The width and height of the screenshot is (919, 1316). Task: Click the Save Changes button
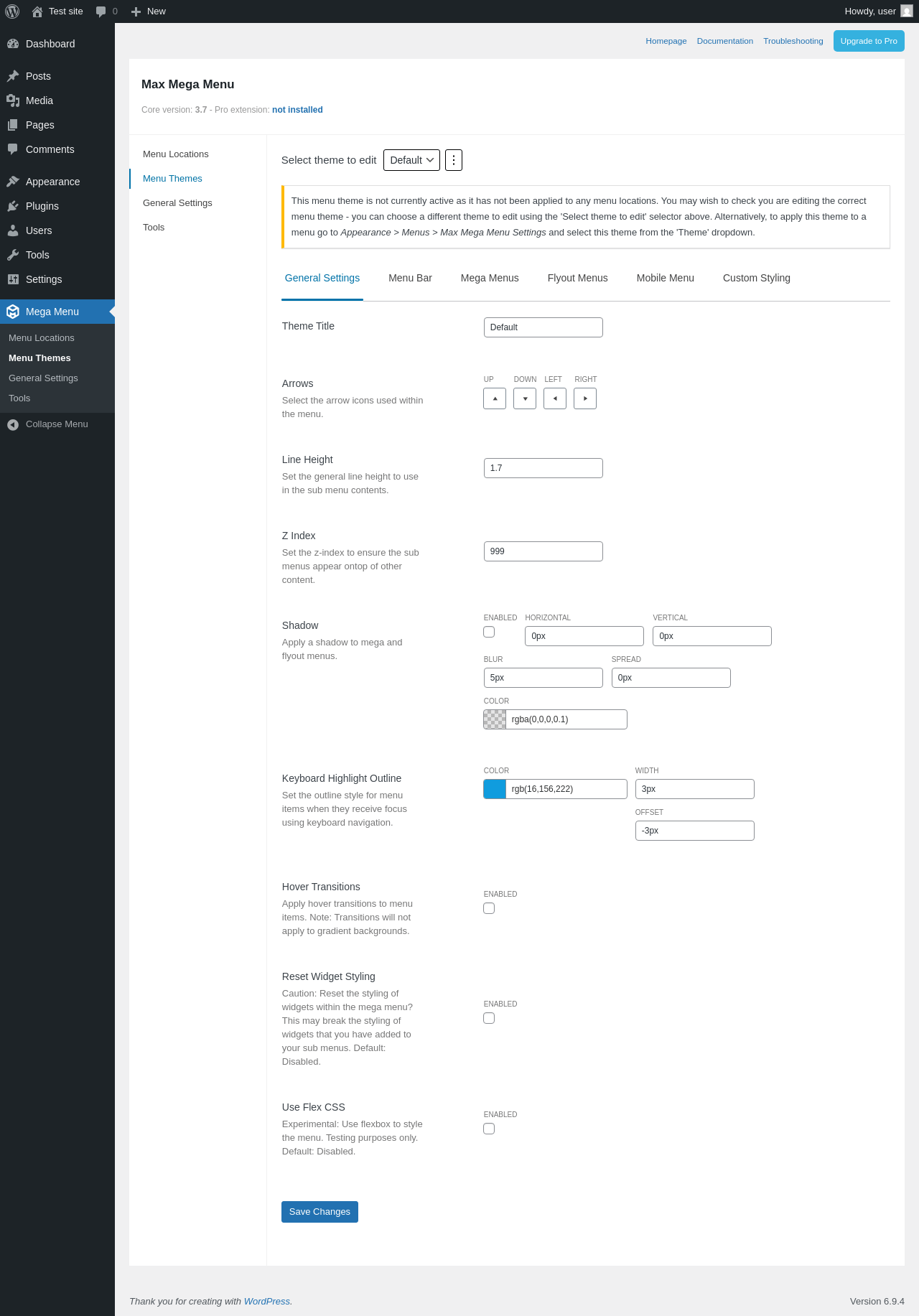pyautogui.click(x=319, y=1212)
